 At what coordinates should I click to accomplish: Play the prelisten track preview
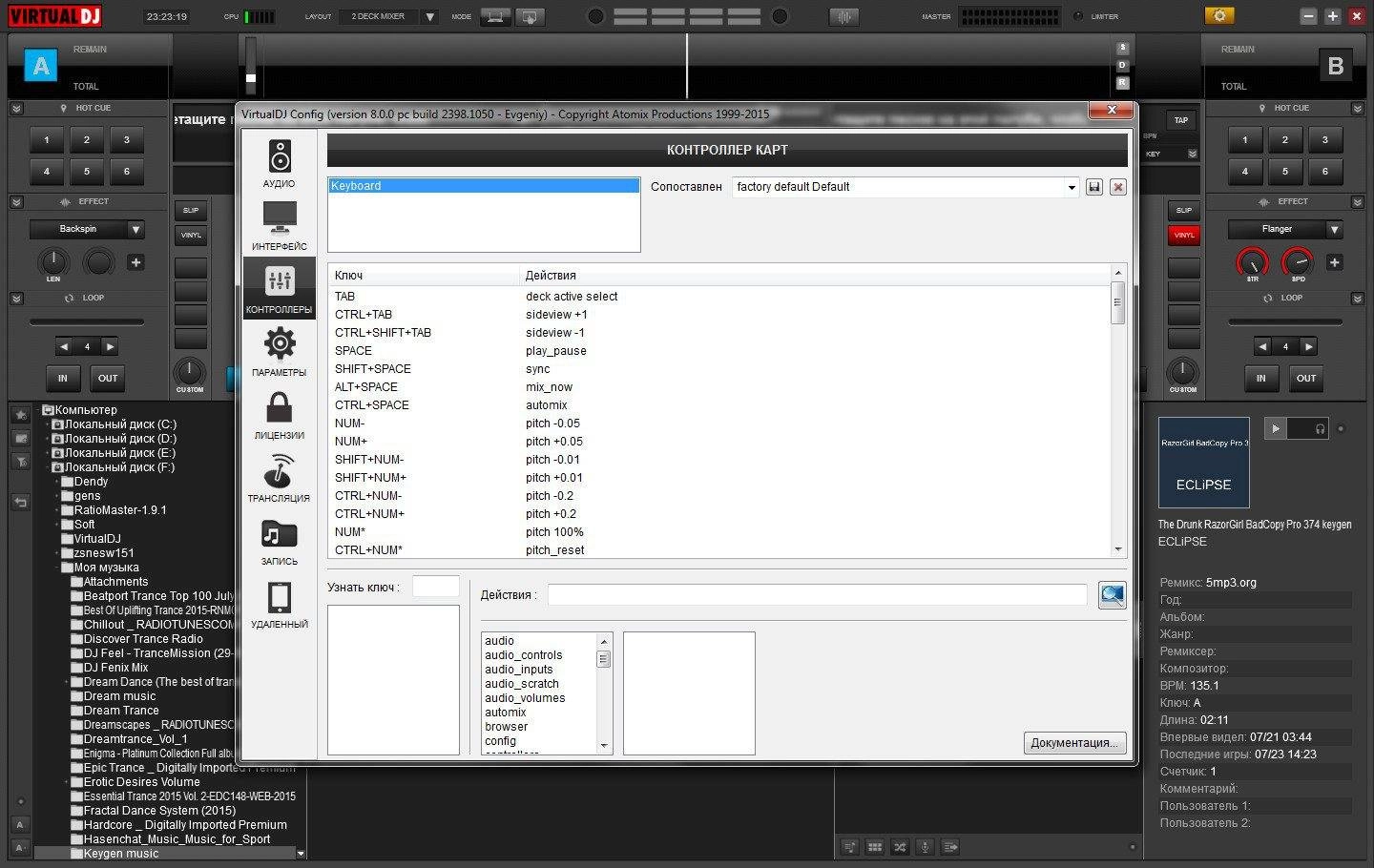tap(1276, 429)
